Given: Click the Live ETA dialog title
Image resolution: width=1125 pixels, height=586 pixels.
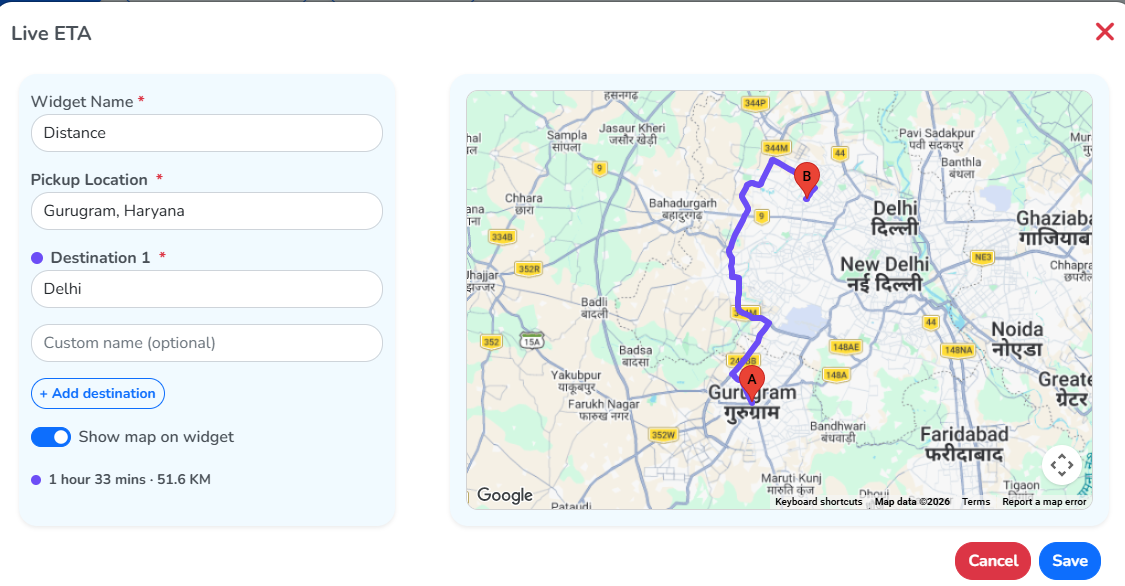Looking at the screenshot, I should (52, 33).
